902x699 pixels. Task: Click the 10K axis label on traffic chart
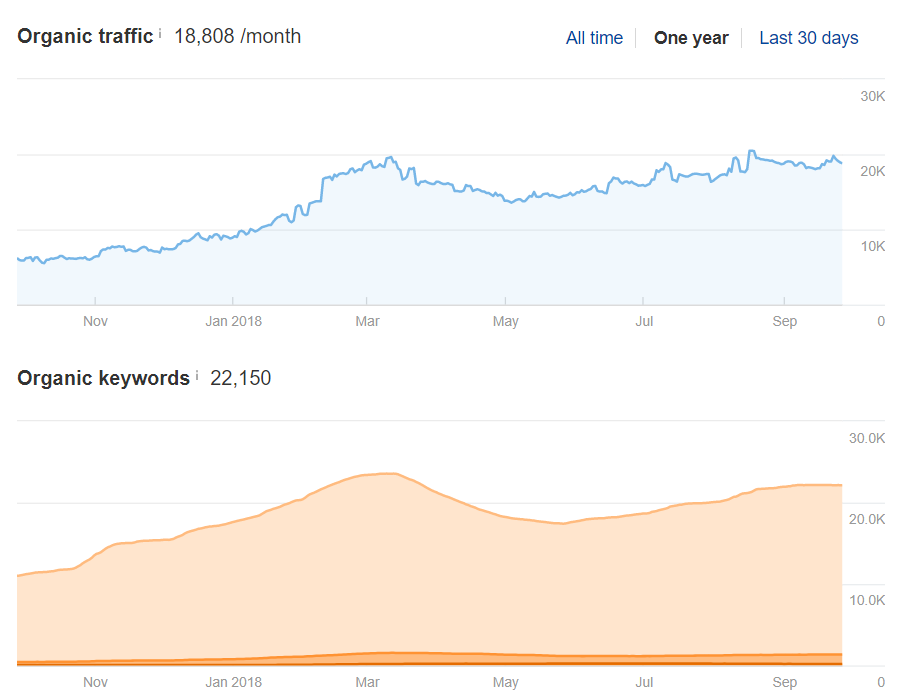[x=872, y=247]
